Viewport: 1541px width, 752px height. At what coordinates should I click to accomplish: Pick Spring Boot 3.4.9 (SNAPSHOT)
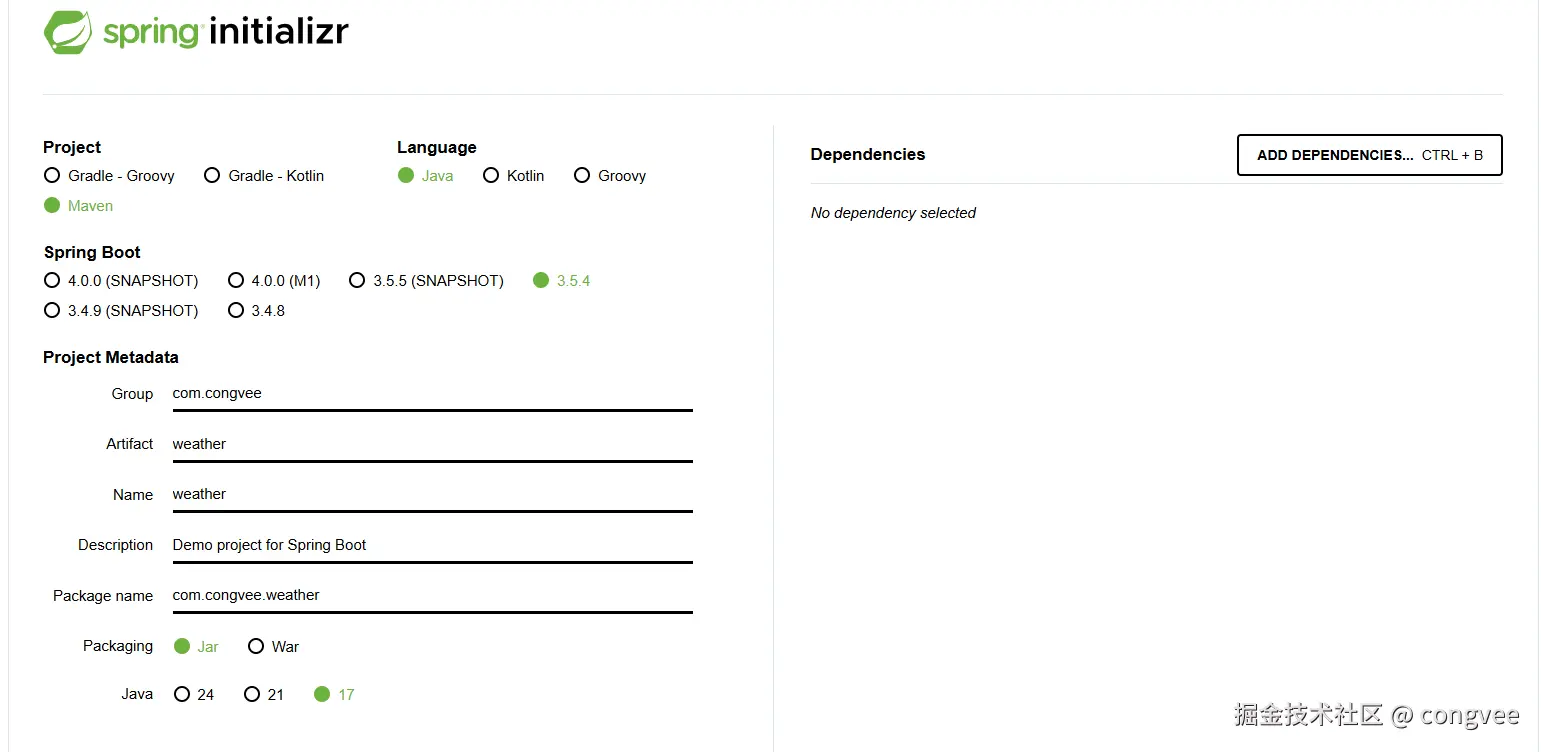121,311
